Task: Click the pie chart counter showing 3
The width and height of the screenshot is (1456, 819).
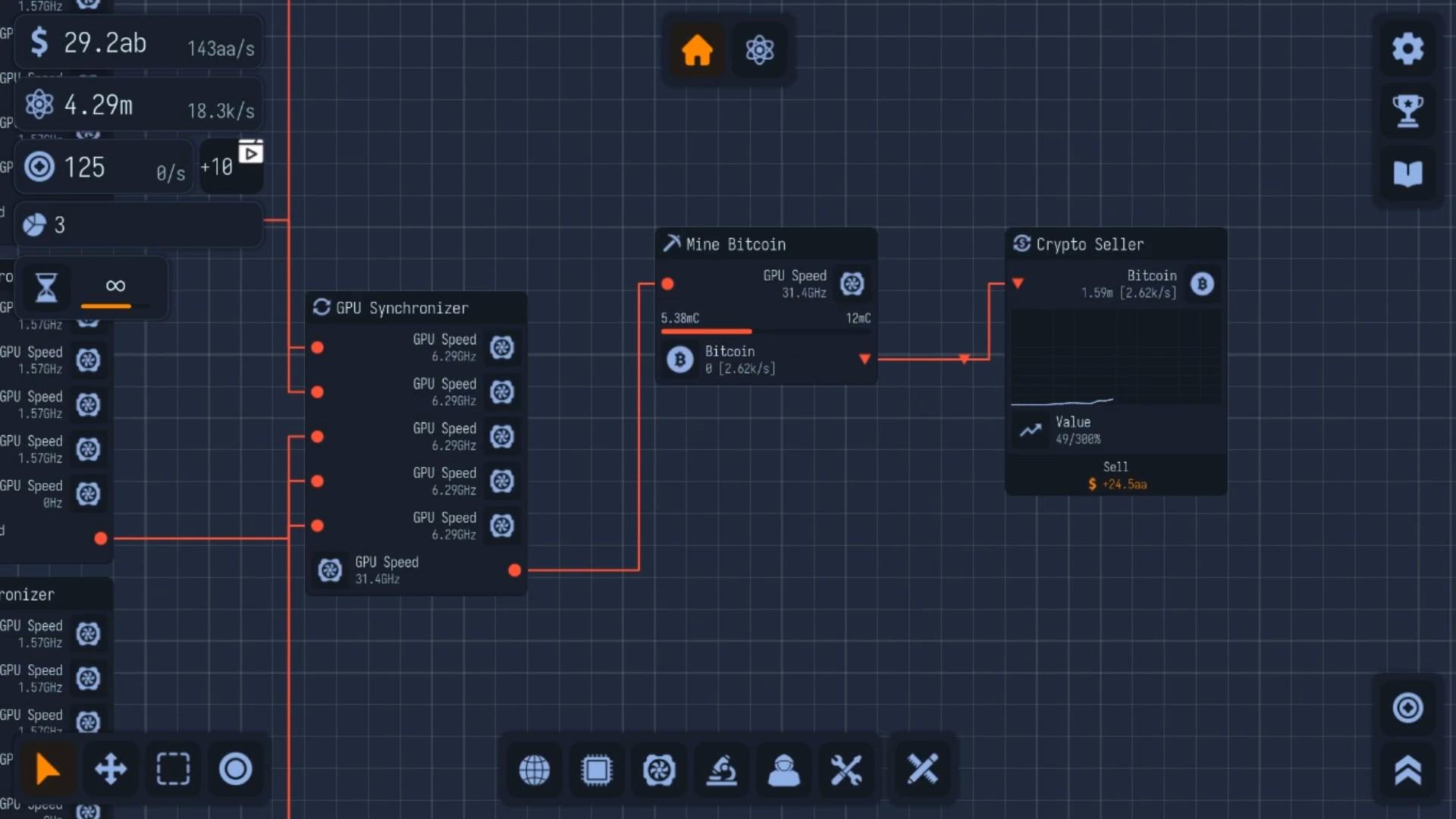Action: point(140,224)
